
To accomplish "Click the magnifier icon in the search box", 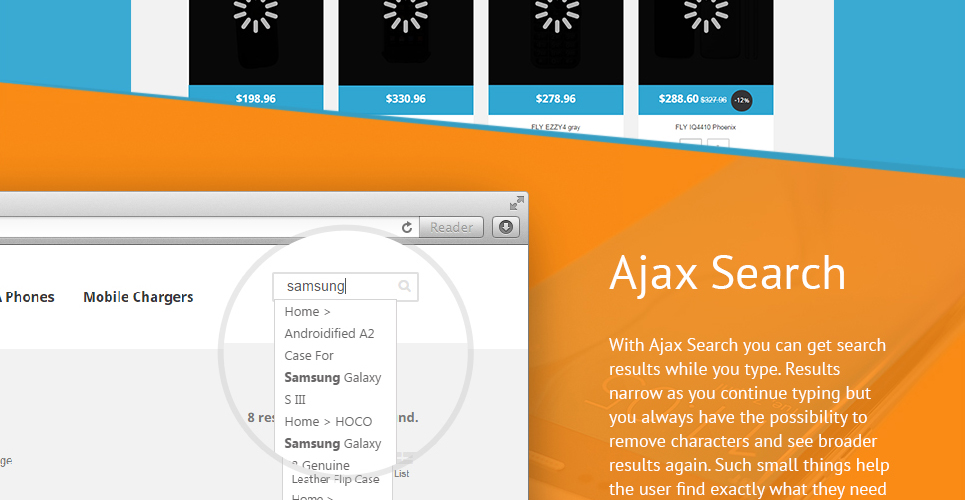I will pyautogui.click(x=404, y=286).
